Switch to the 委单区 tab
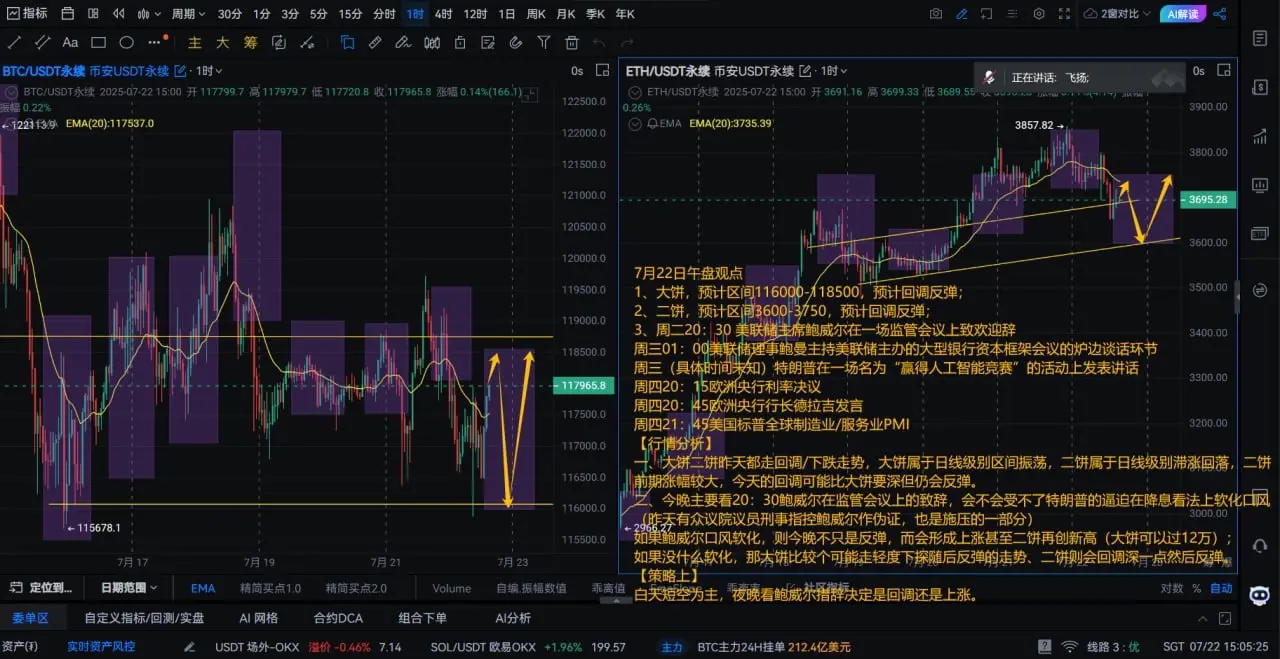Viewport: 1280px width, 659px height. tap(30, 618)
